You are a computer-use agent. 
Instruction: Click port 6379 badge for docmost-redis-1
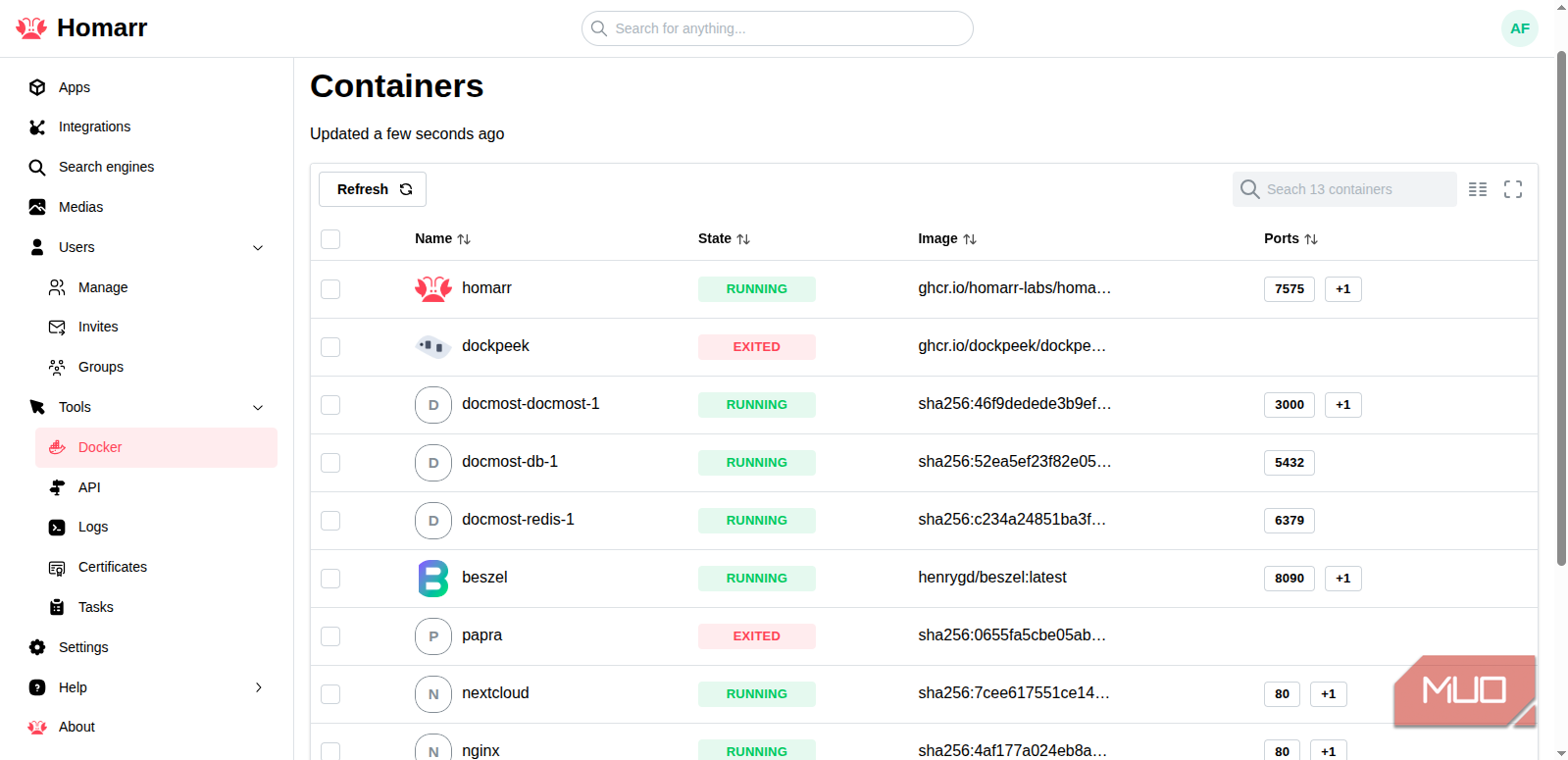click(1290, 521)
